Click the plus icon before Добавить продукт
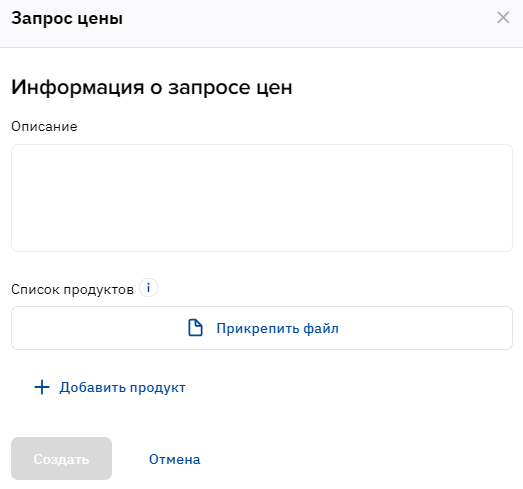Viewport: 523px width, 489px height. [42, 387]
